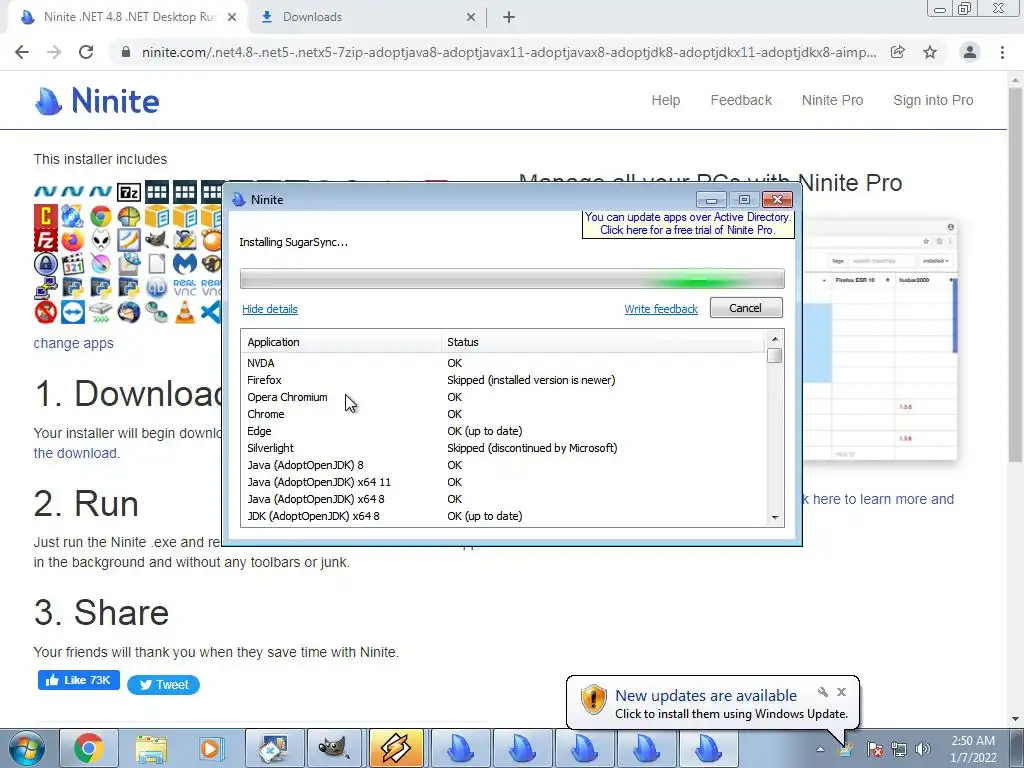The height and width of the screenshot is (768, 1024).
Task: Select the Opera Chromium row
Action: tap(503, 397)
